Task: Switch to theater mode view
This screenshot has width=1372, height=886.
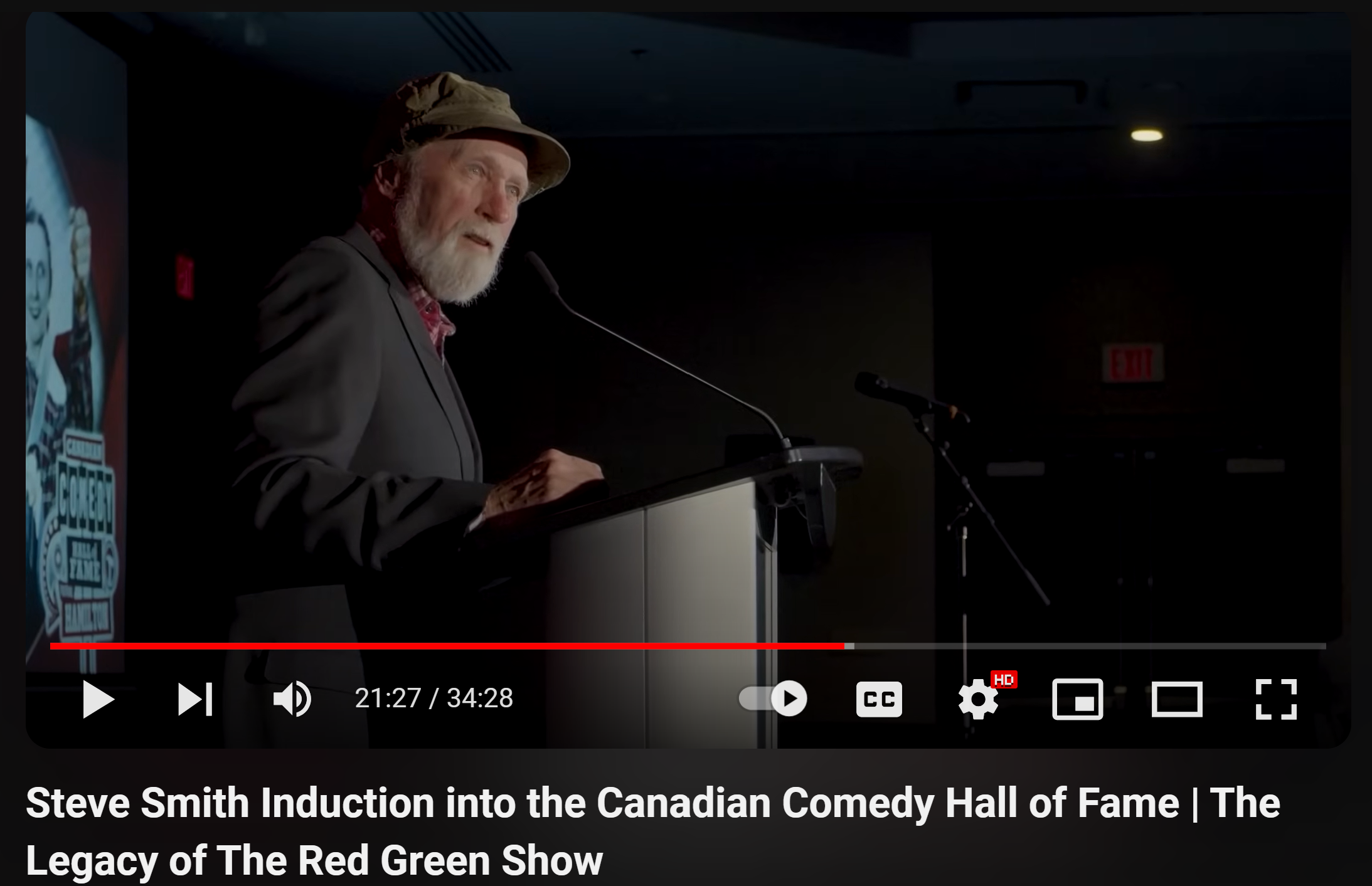Action: click(1177, 699)
